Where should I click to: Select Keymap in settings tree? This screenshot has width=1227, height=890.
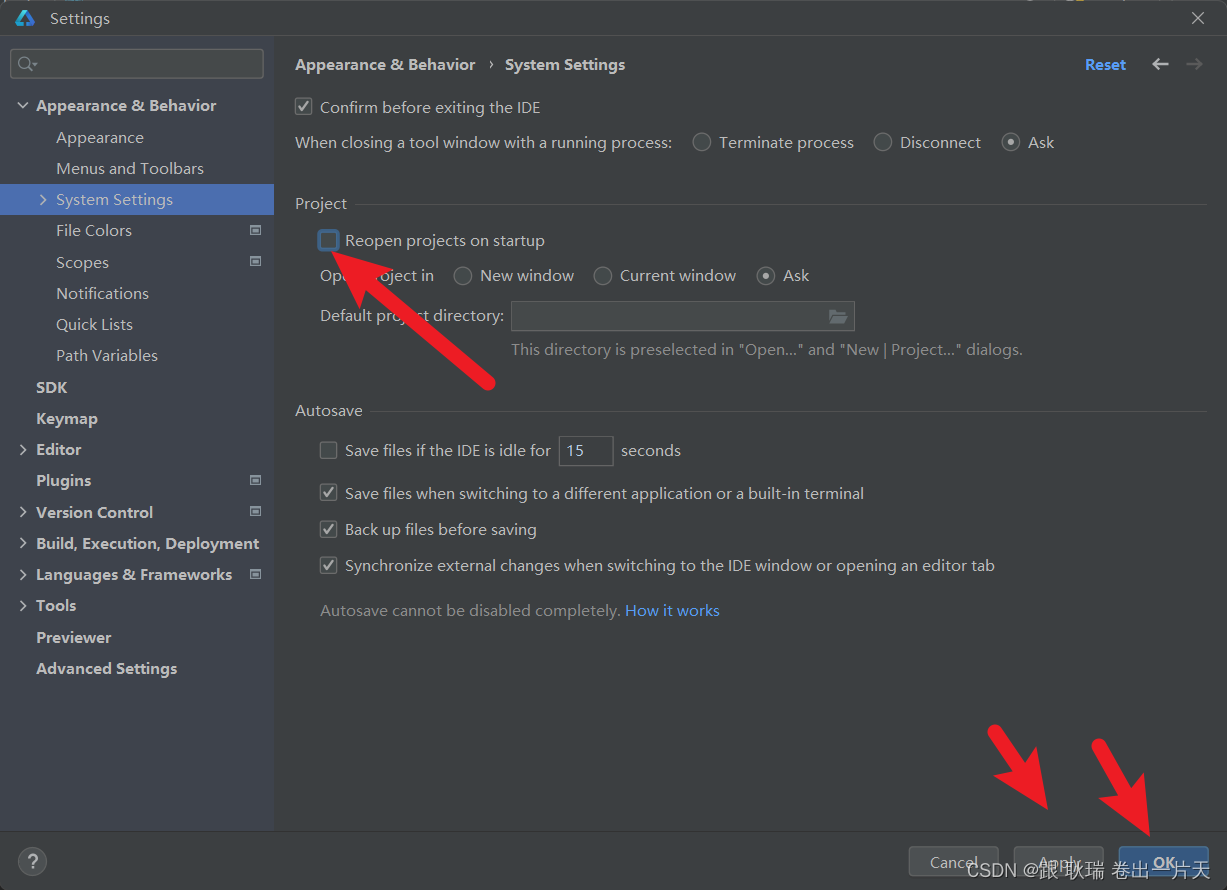67,418
